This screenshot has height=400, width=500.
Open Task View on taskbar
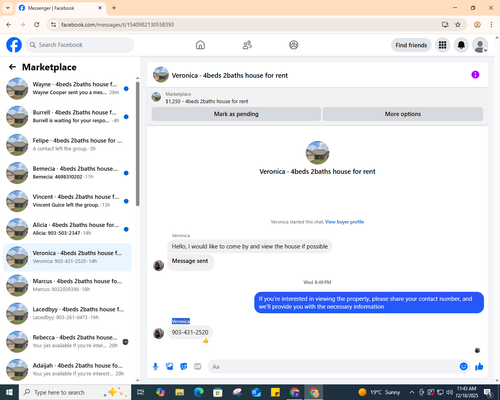point(141,392)
